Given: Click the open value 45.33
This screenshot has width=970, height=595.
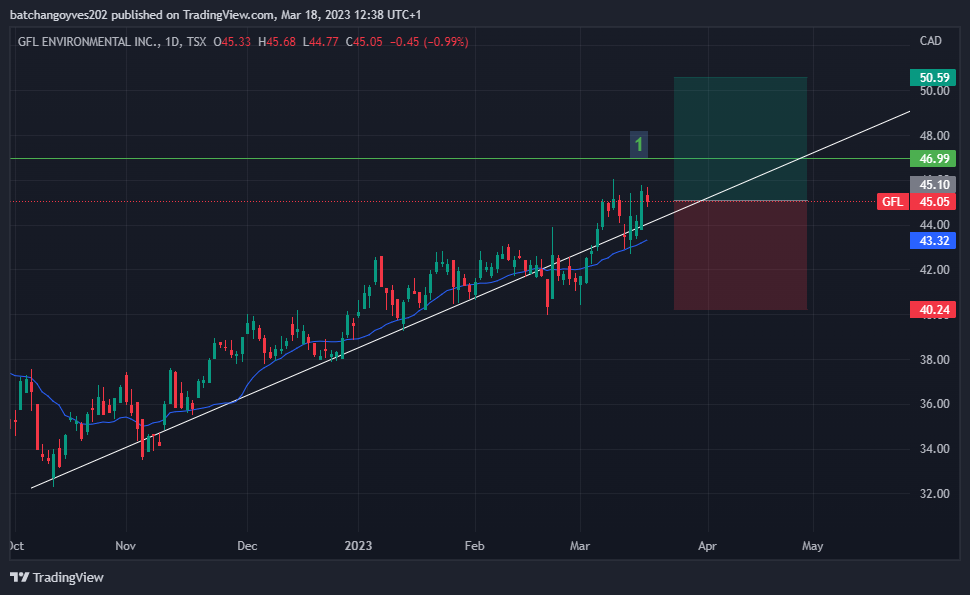Looking at the screenshot, I should tap(236, 42).
